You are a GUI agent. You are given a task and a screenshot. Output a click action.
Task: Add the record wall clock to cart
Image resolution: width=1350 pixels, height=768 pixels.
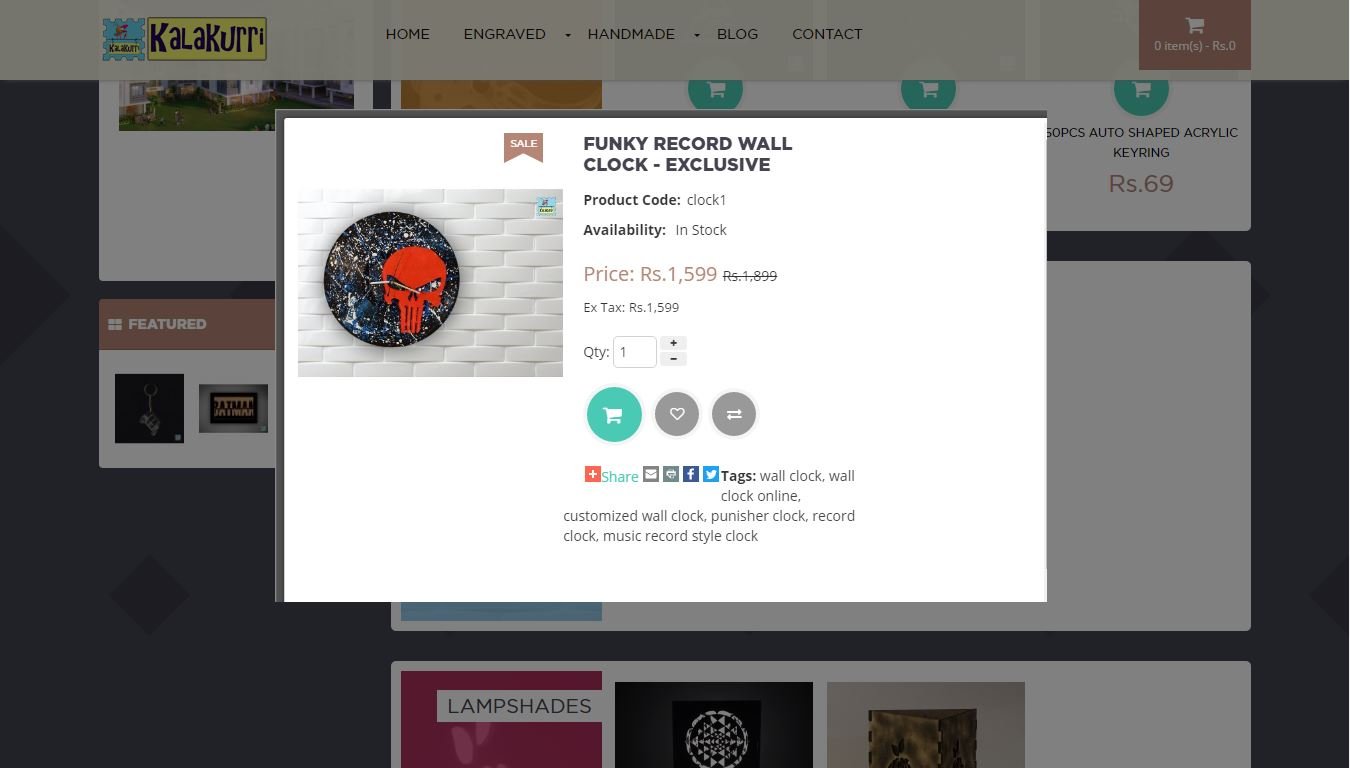click(x=613, y=414)
